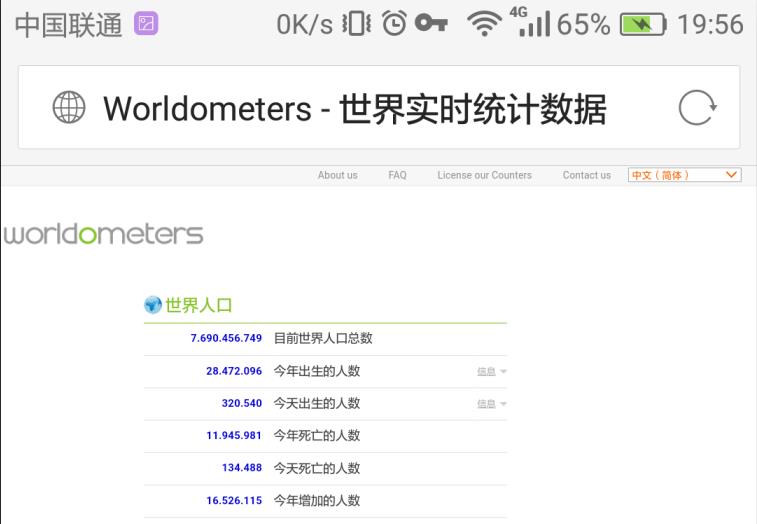Tap the 4G signal strength icon
The width and height of the screenshot is (757, 524).
pos(531,22)
